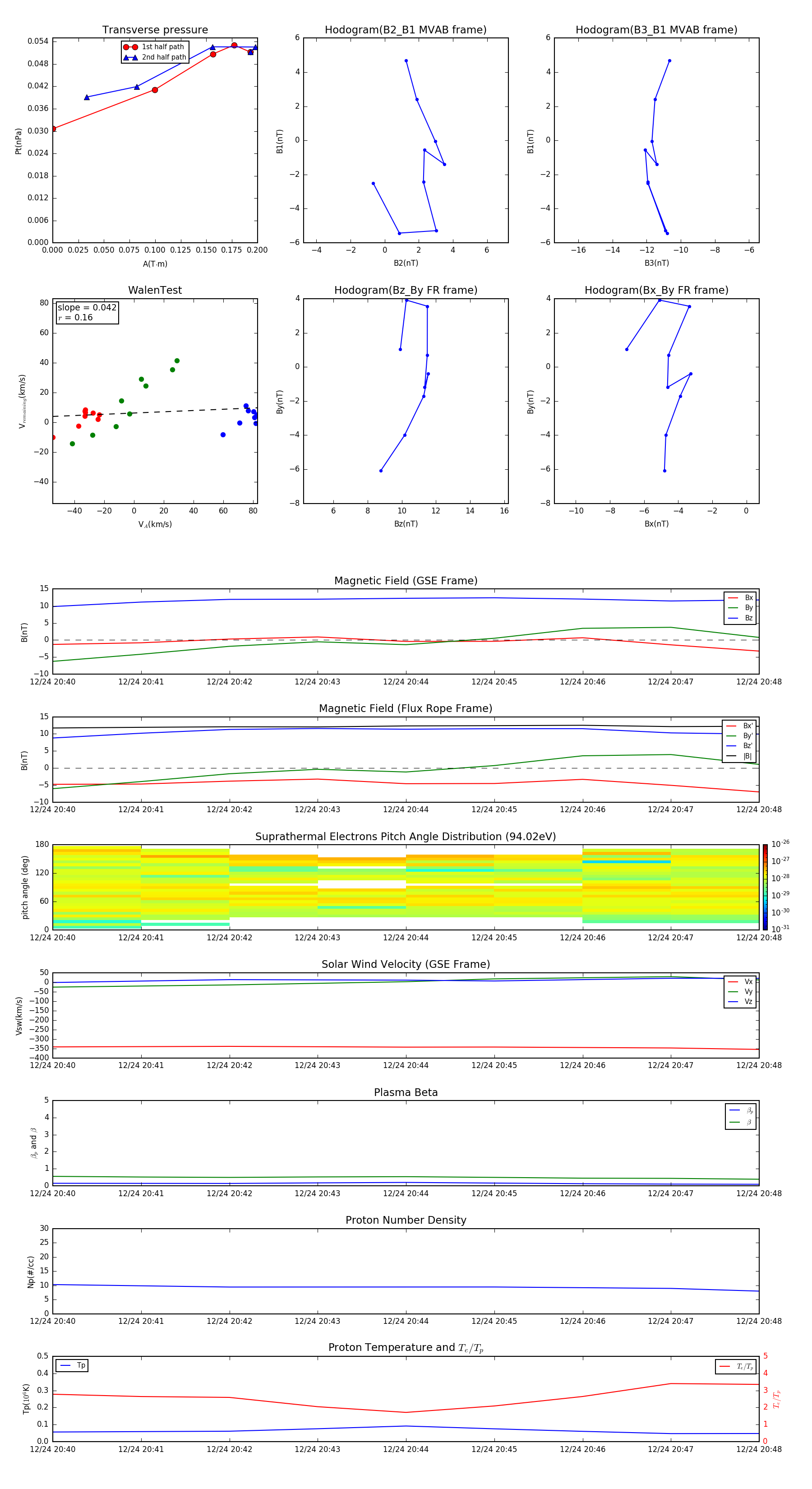
Task: Click the "V_A(km/s)" x-axis label in WalenTest
Action: tap(155, 524)
